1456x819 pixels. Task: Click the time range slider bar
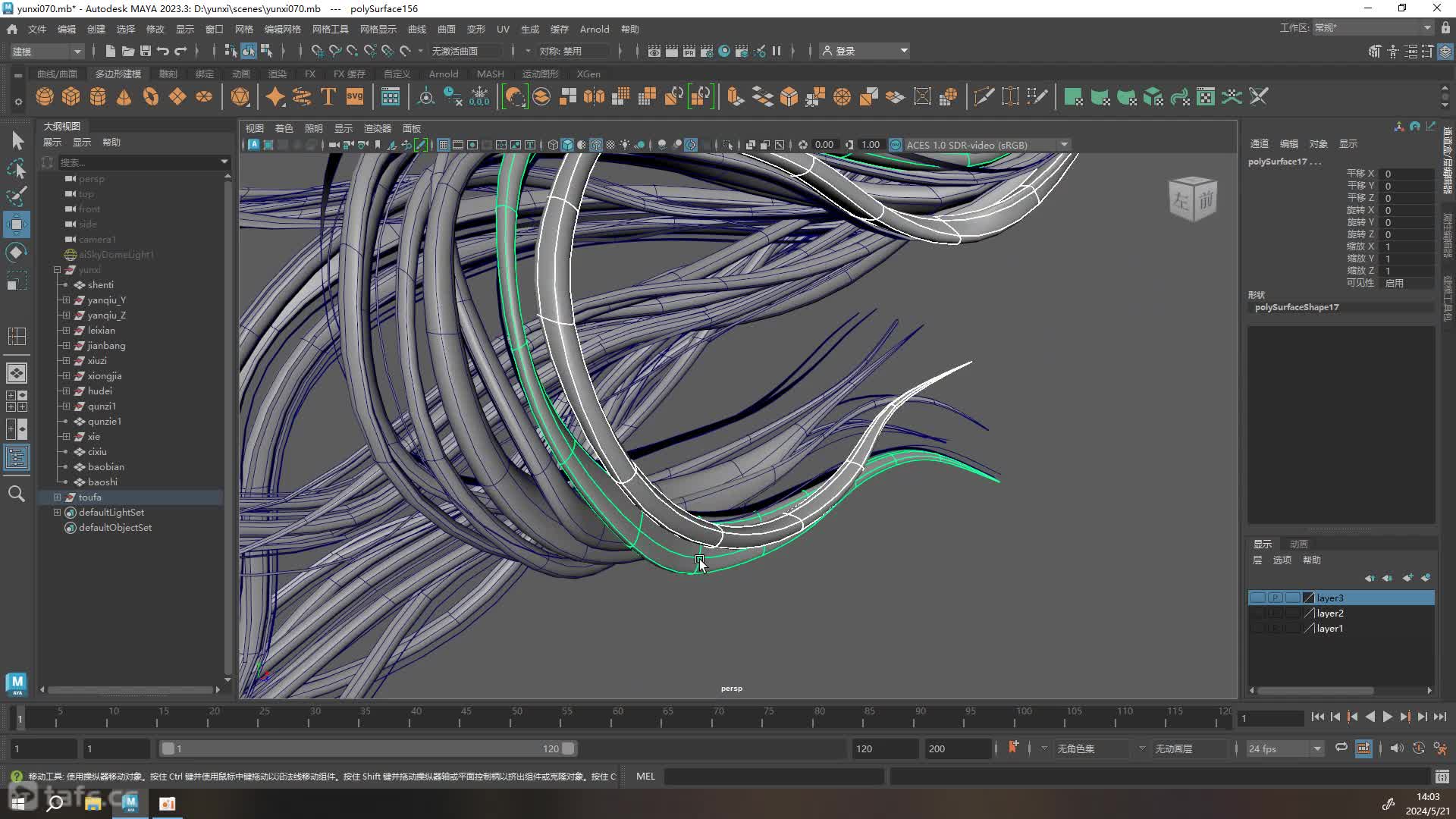click(x=368, y=748)
